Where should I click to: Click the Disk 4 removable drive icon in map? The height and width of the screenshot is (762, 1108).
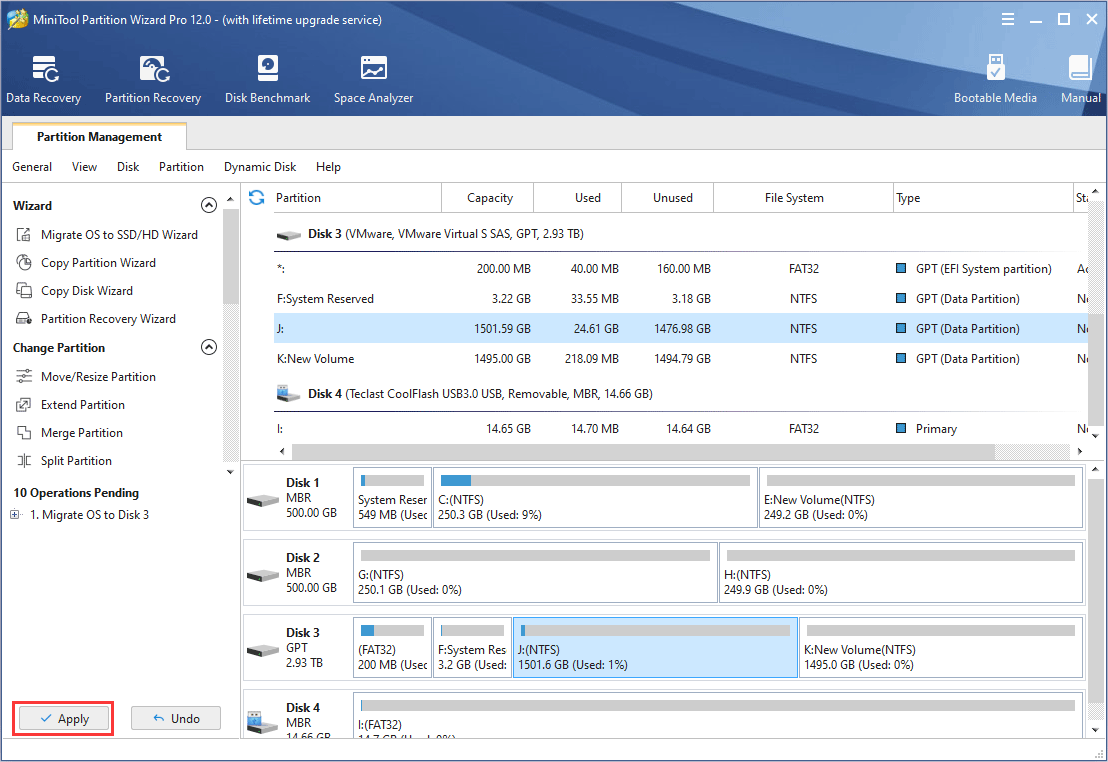coord(263,722)
